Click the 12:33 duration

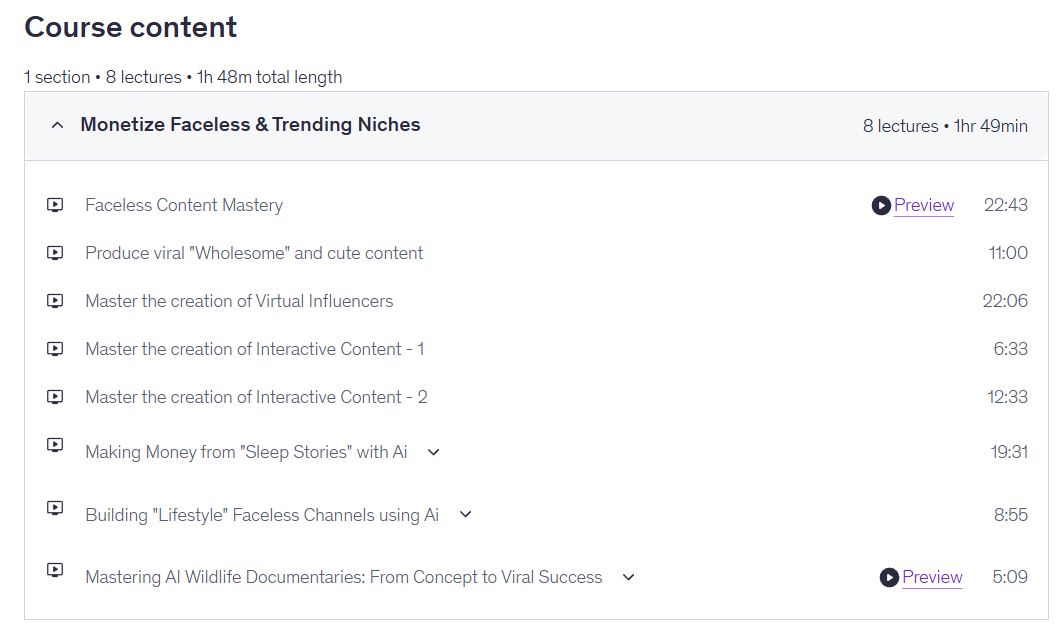[x=1007, y=397]
